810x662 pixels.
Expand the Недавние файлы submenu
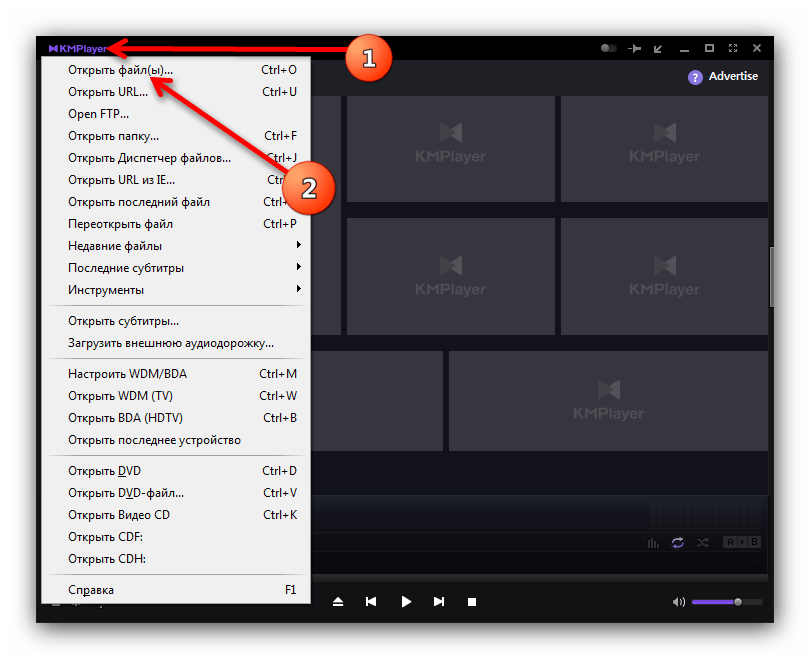click(176, 246)
